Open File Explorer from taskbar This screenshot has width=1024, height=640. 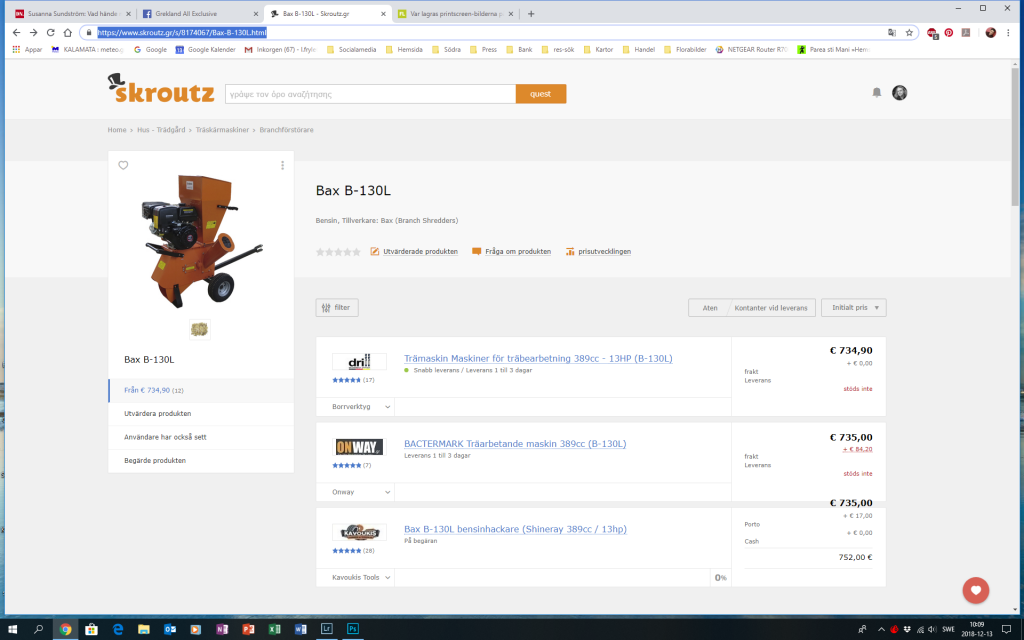point(144,629)
